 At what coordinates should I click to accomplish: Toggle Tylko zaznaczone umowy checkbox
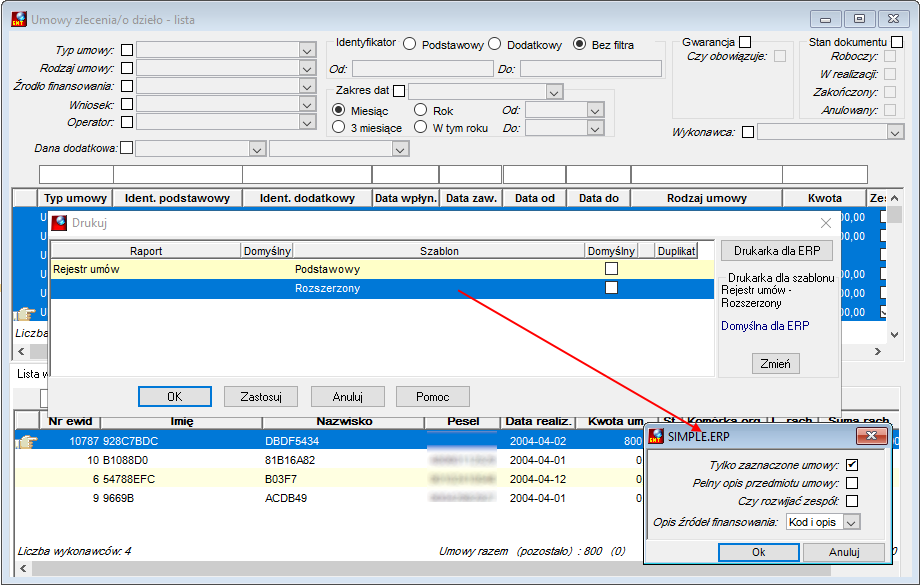pos(852,465)
